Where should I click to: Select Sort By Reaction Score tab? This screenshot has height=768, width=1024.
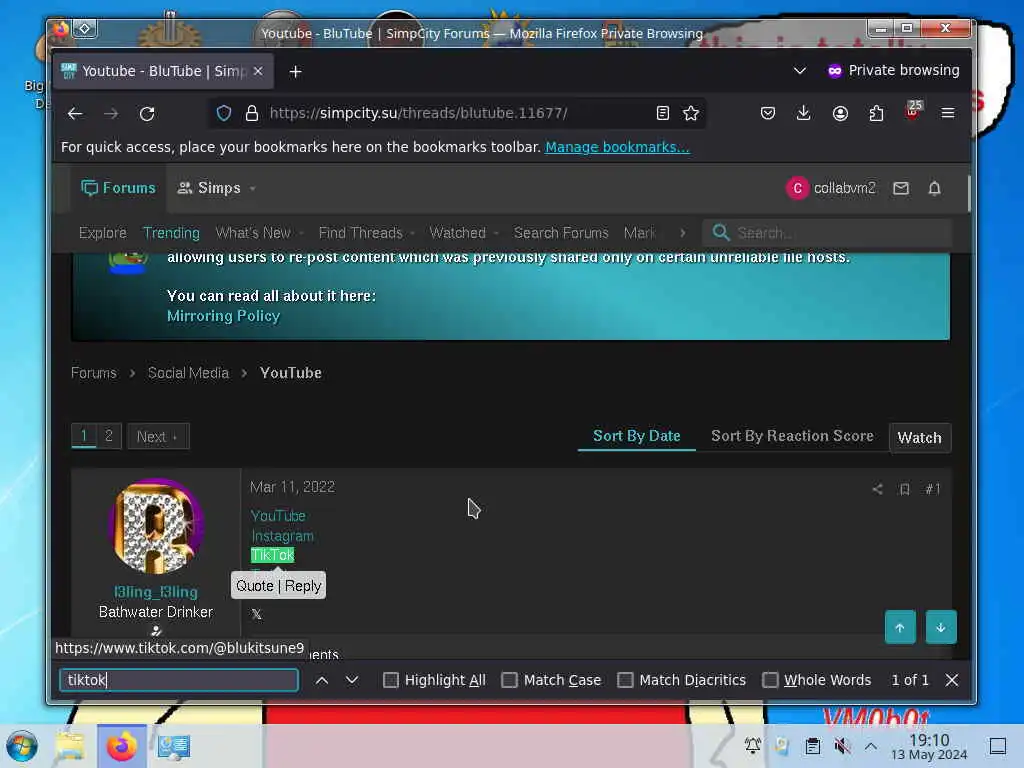click(x=792, y=436)
